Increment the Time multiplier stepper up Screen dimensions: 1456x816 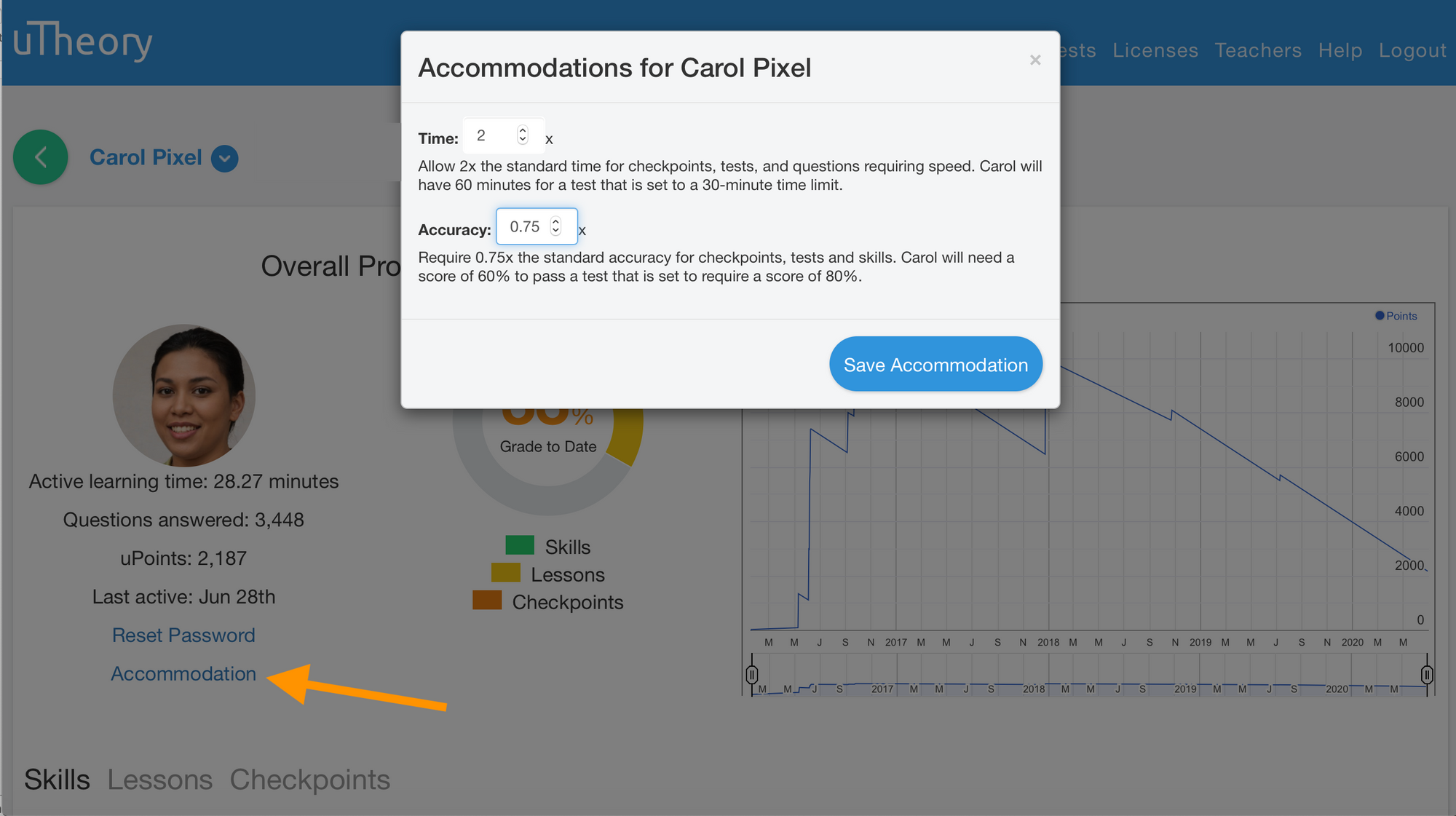click(x=522, y=131)
